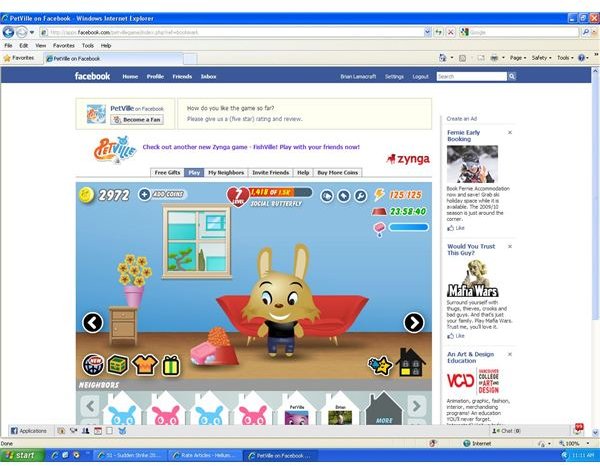
Task: Open the Facebook Applications bar button
Action: point(29,431)
